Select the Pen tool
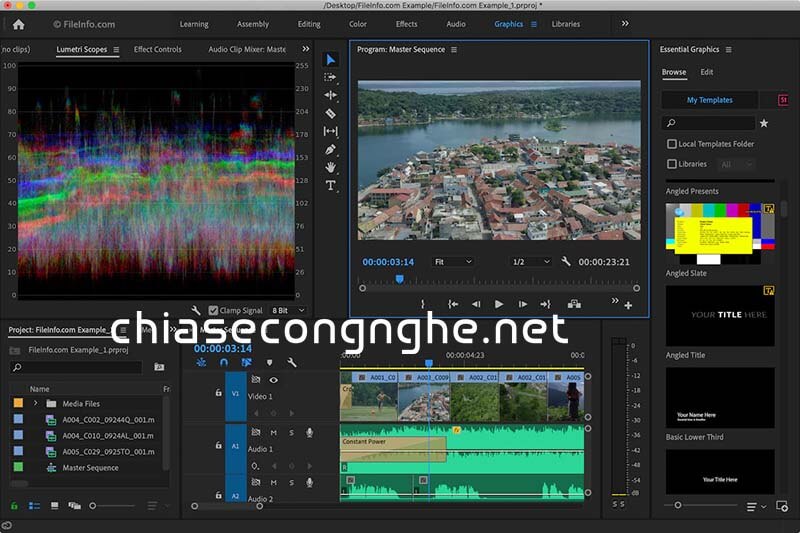Screen dimensions: 800x533 (331, 149)
